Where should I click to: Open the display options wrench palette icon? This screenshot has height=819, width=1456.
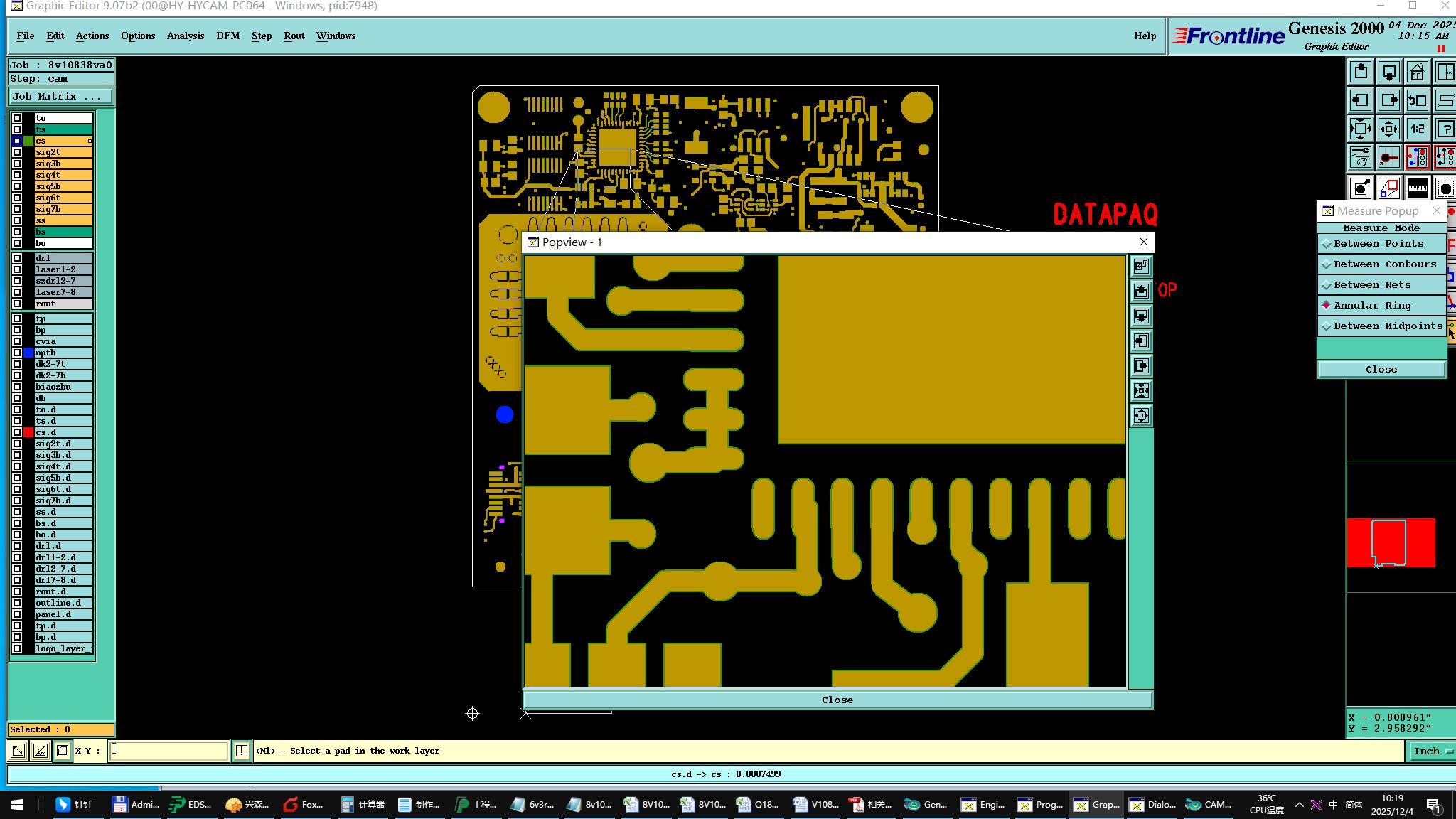pyautogui.click(x=1361, y=157)
